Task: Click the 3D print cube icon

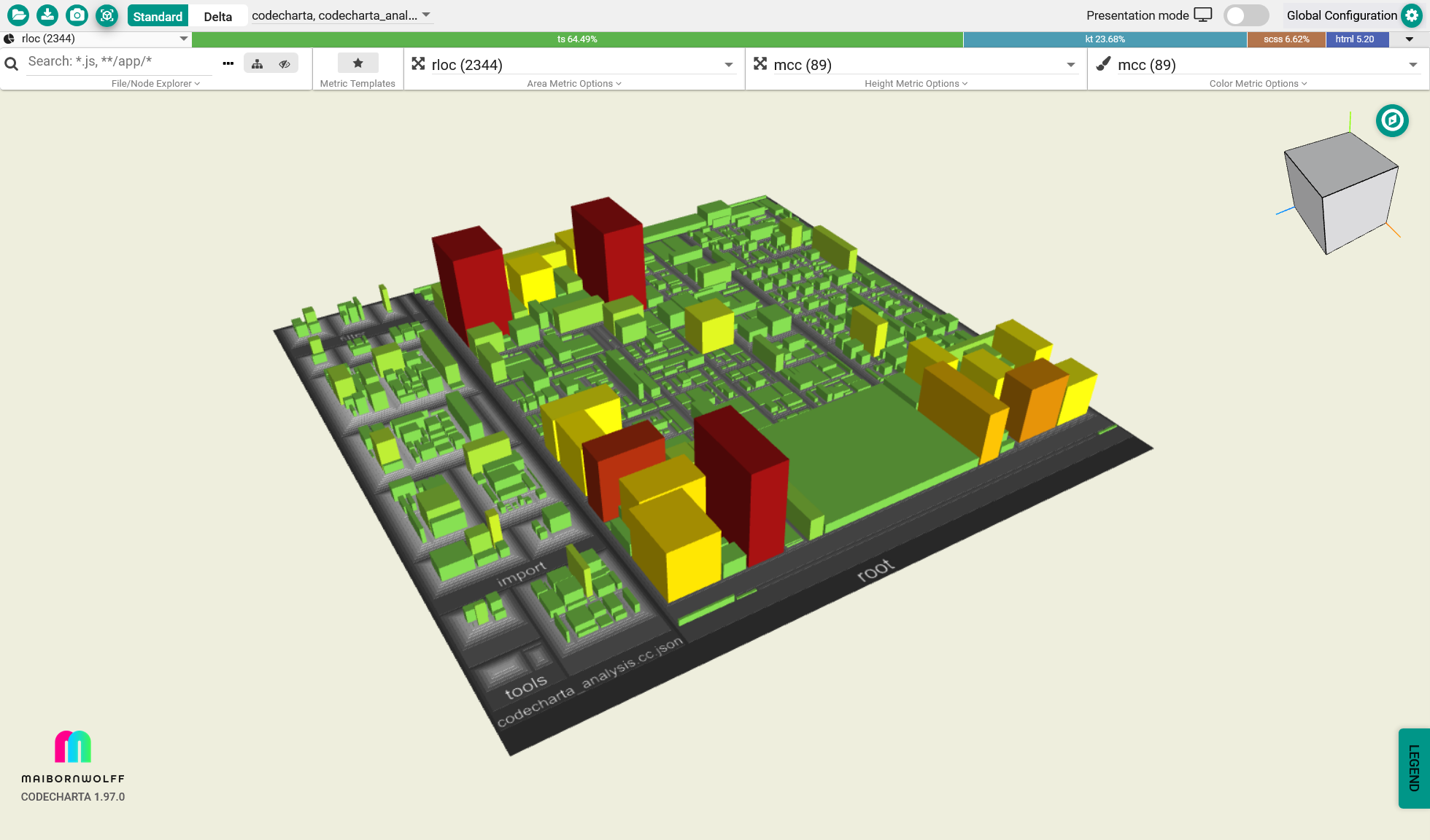Action: (107, 15)
